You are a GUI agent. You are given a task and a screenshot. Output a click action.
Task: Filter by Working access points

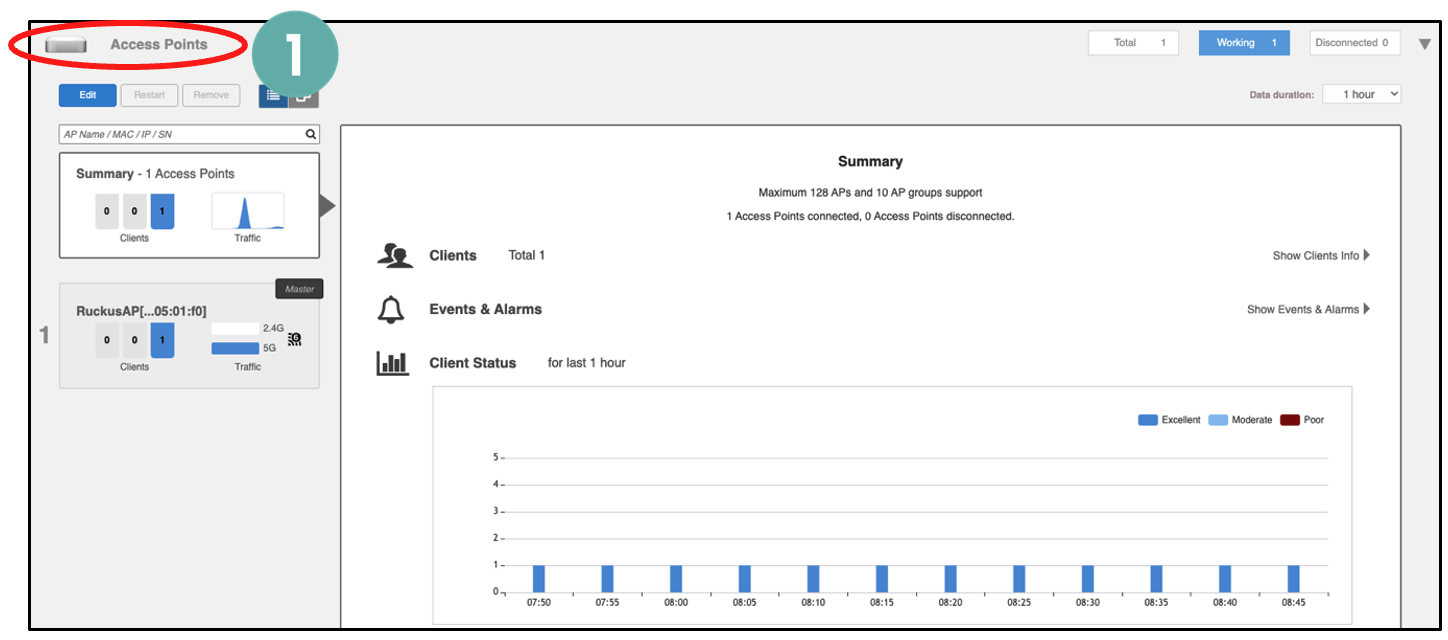pyautogui.click(x=1243, y=43)
